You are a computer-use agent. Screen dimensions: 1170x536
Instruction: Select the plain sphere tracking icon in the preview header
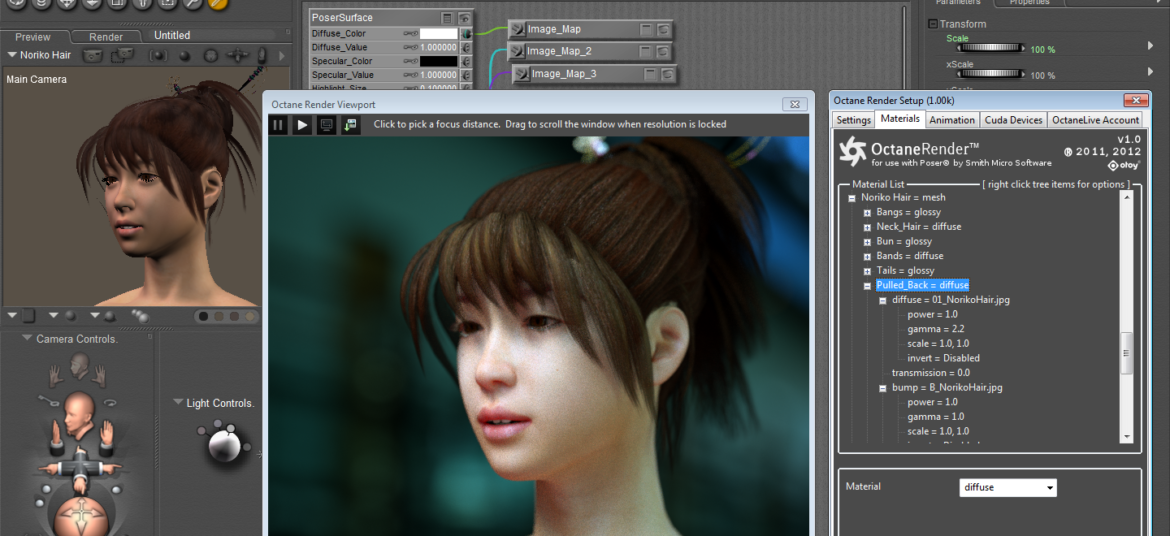click(186, 55)
